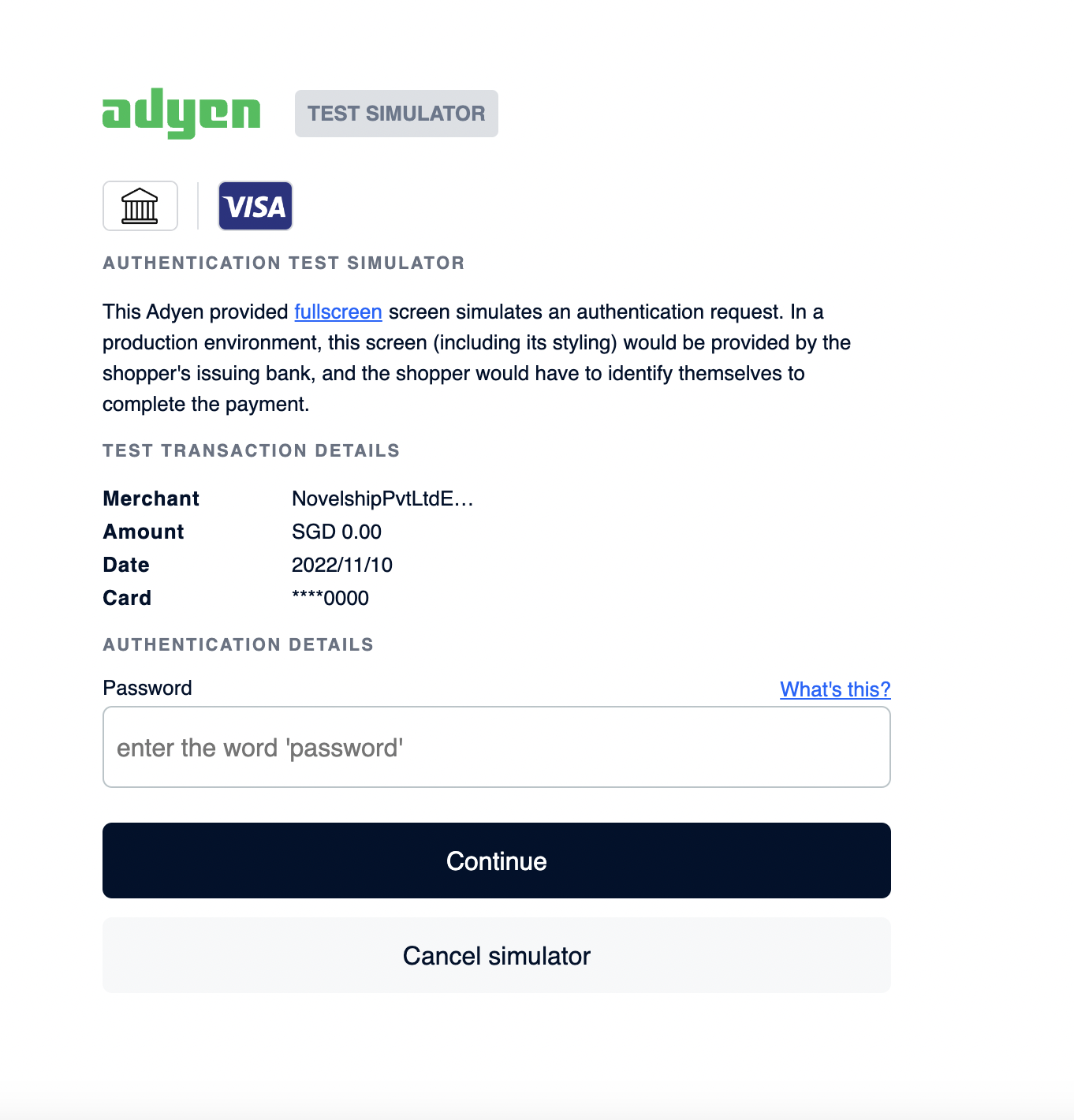
Task: Select the bank icon
Action: tap(140, 206)
